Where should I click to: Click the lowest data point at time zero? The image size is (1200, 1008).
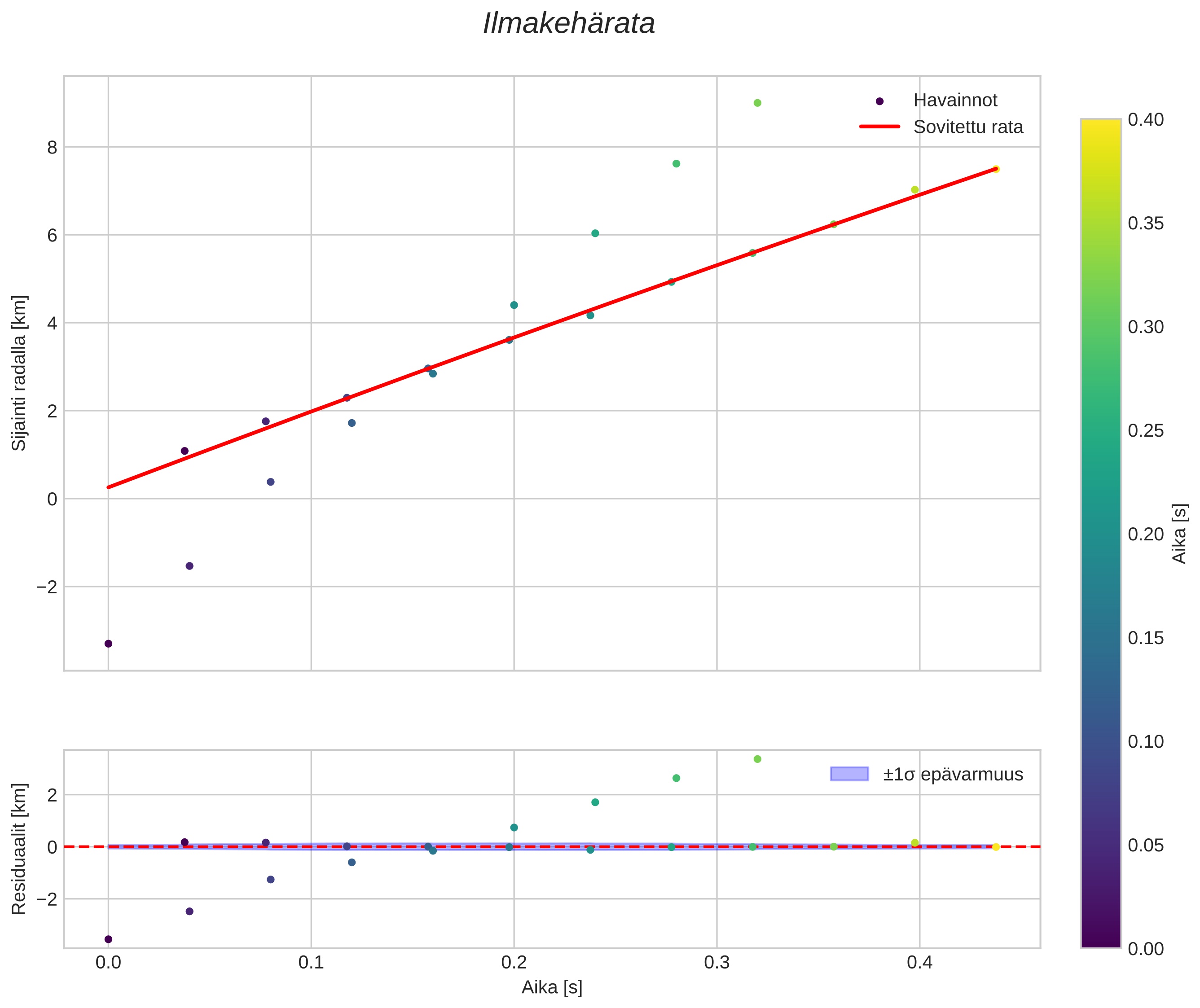coord(108,644)
